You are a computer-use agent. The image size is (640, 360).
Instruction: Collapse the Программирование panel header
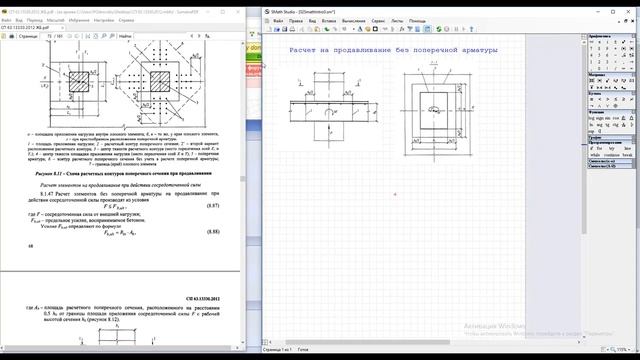pyautogui.click(x=610, y=142)
